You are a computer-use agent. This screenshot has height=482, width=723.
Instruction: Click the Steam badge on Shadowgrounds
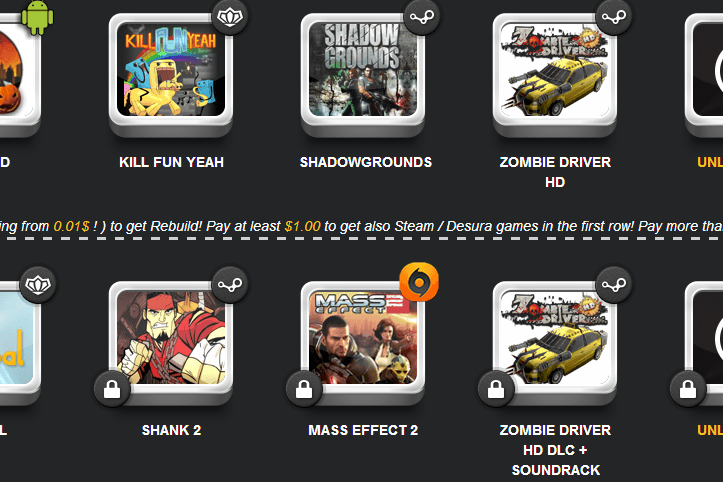[421, 18]
